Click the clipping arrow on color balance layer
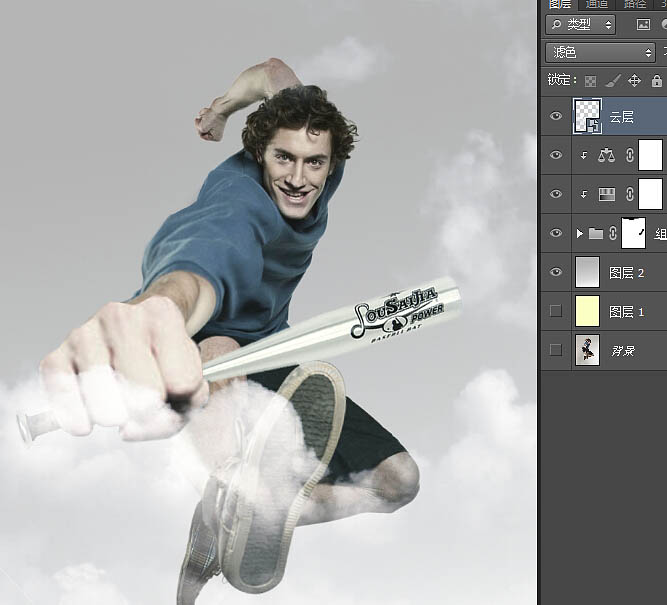The height and width of the screenshot is (605, 667). 584,156
